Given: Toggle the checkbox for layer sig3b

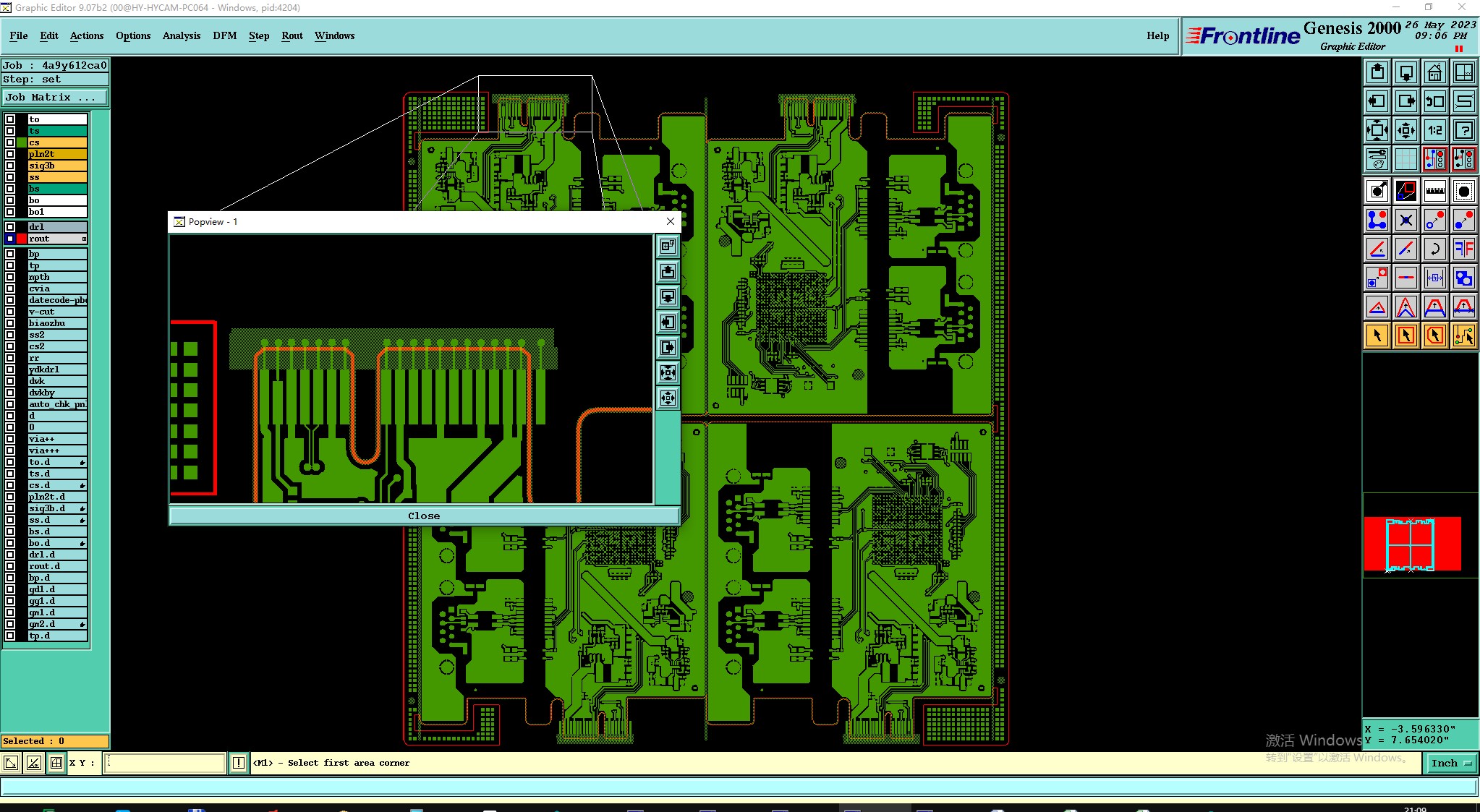Looking at the screenshot, I should tap(10, 166).
